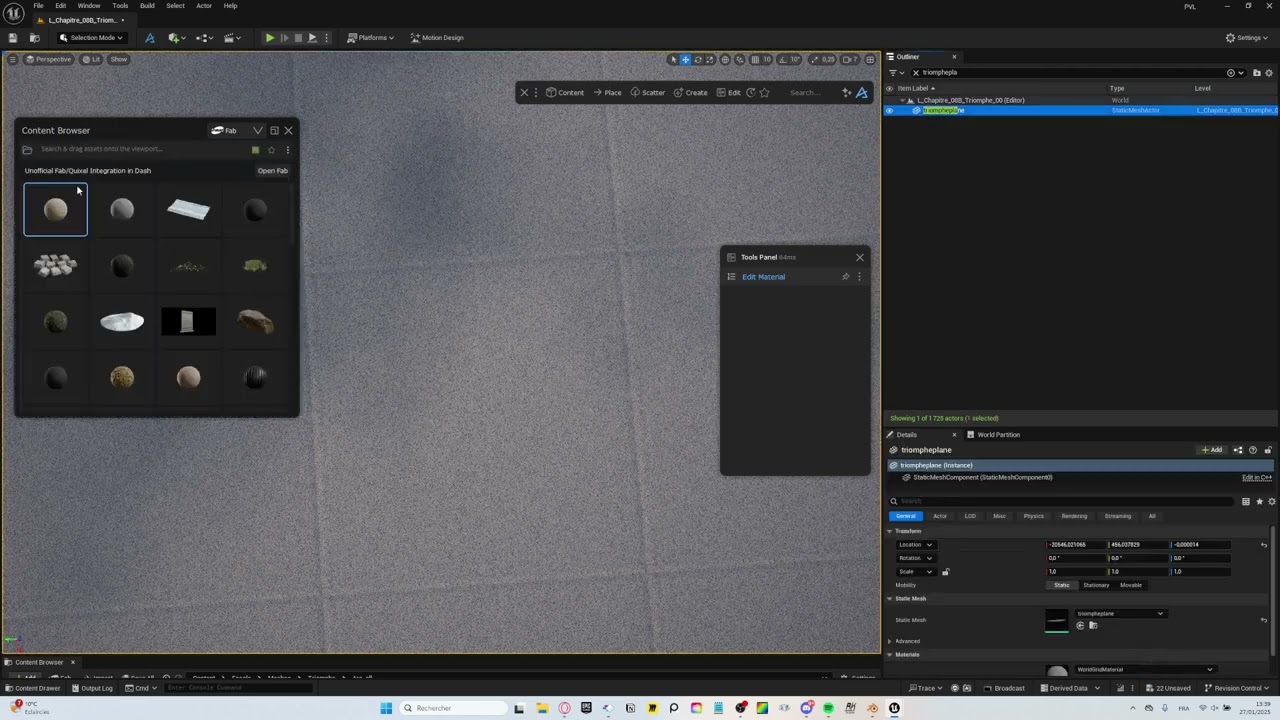The image size is (1280, 720).
Task: Toggle the scale lock icon
Action: click(945, 572)
